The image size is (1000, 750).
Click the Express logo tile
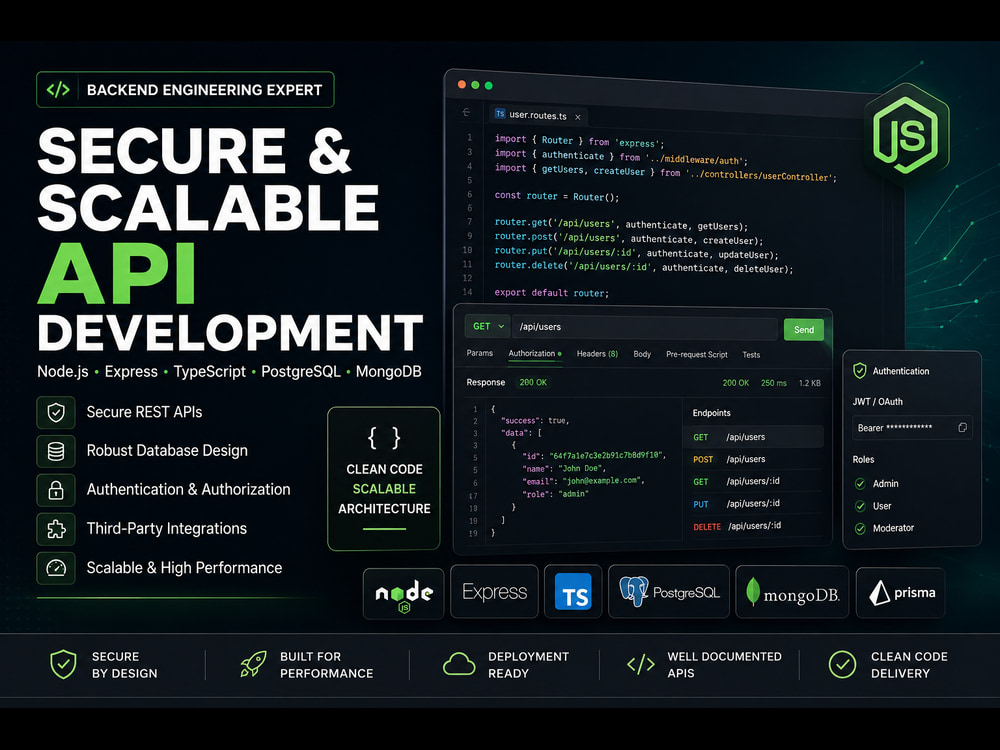494,592
